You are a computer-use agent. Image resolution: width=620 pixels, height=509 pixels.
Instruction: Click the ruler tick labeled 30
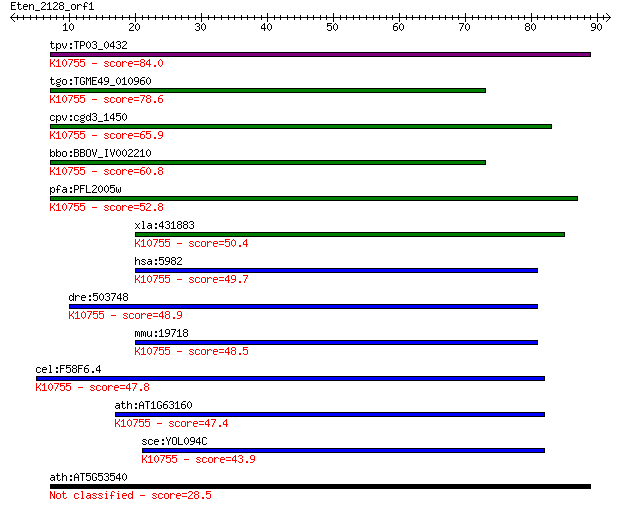pos(201,27)
